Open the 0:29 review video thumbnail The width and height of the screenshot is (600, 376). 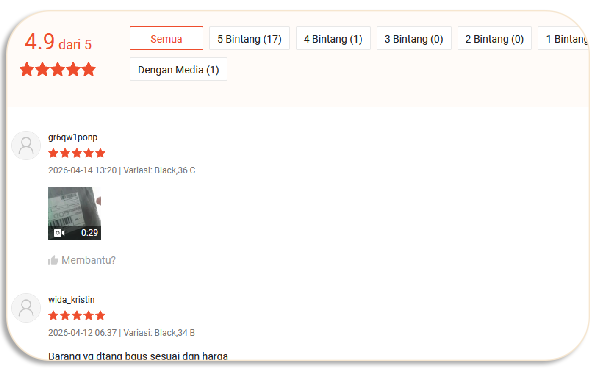(x=74, y=213)
